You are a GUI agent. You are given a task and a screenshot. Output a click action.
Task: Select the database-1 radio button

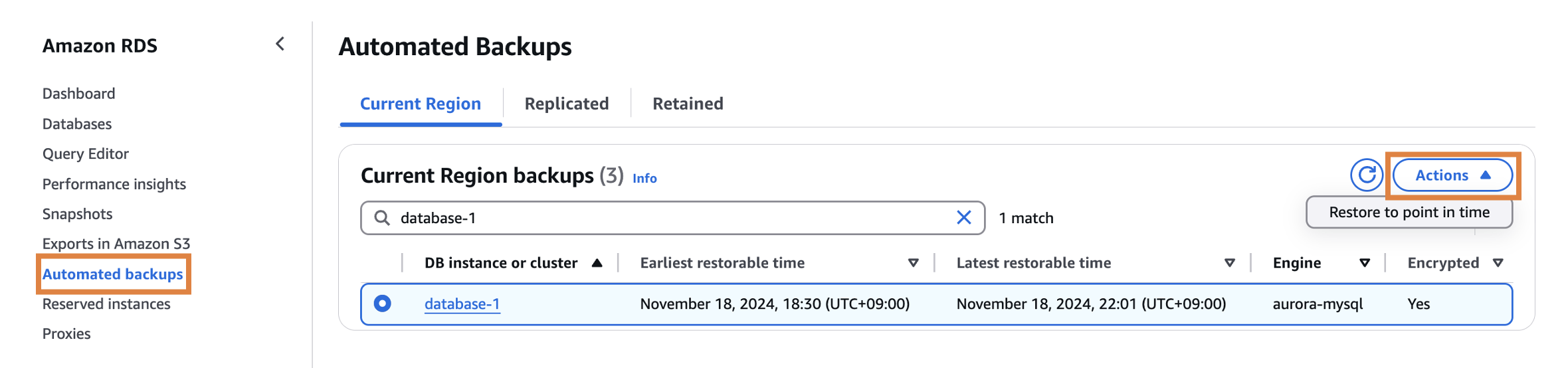click(382, 304)
